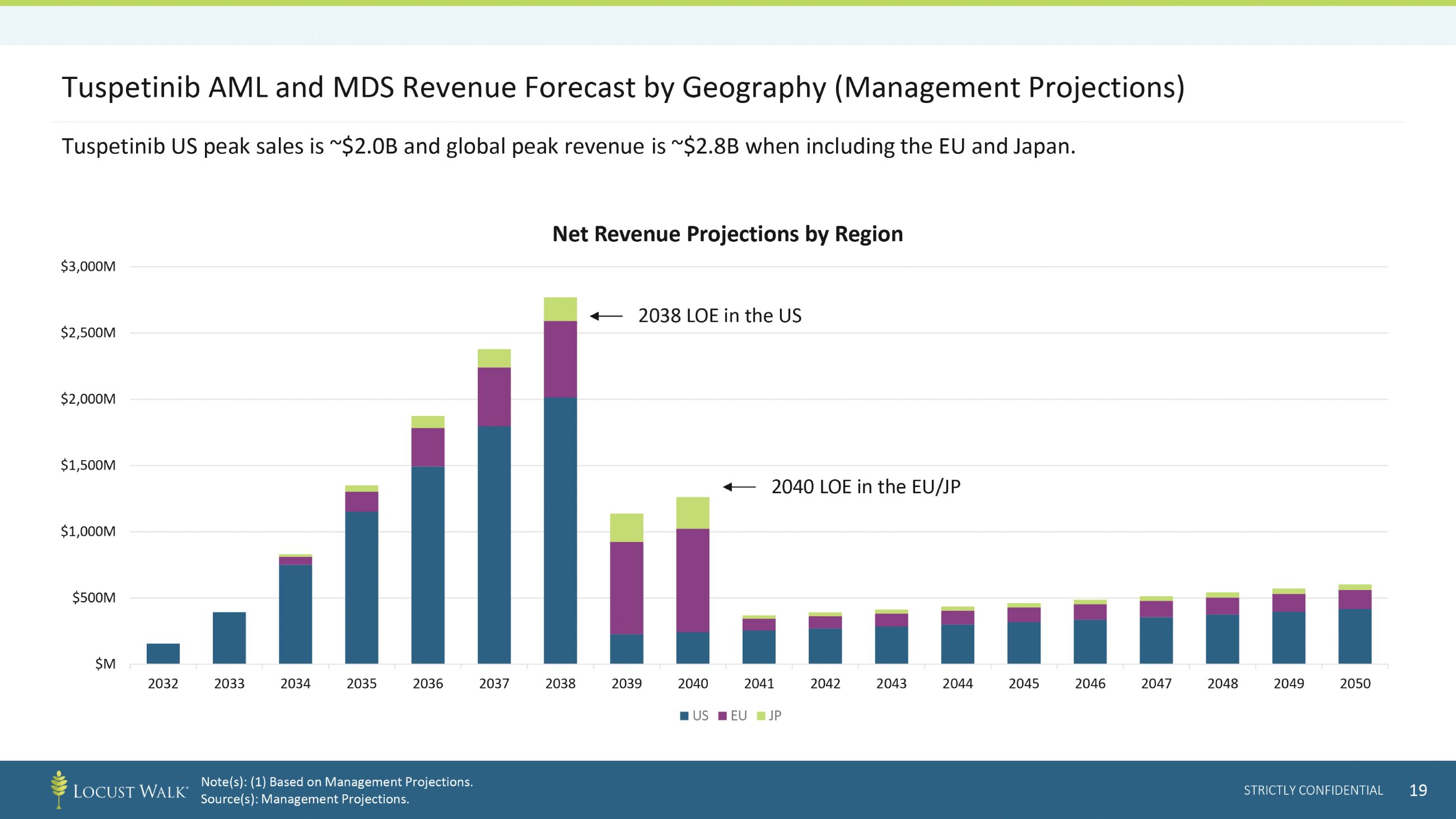Click the arrow beside 2040 LOE annotation
The height and width of the screenshot is (819, 1456).
pyautogui.click(x=739, y=486)
